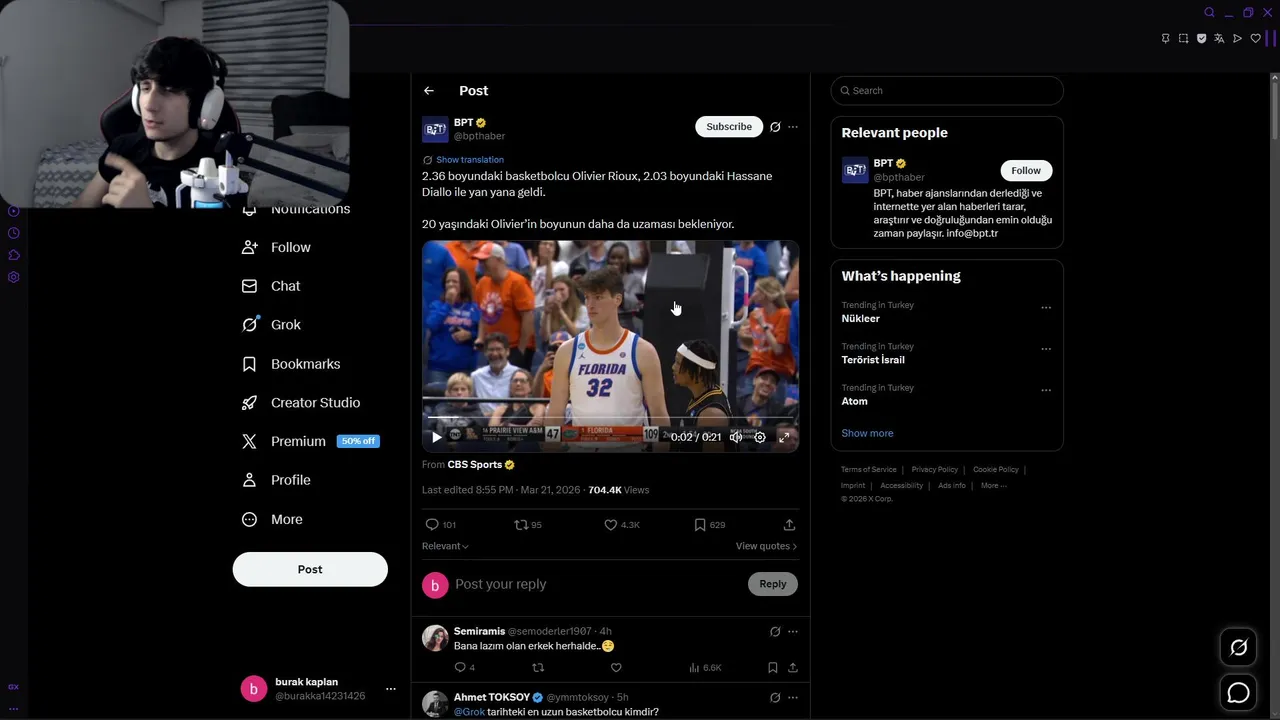Share the BPT post
Screen dimensions: 1280x720
tap(789, 525)
